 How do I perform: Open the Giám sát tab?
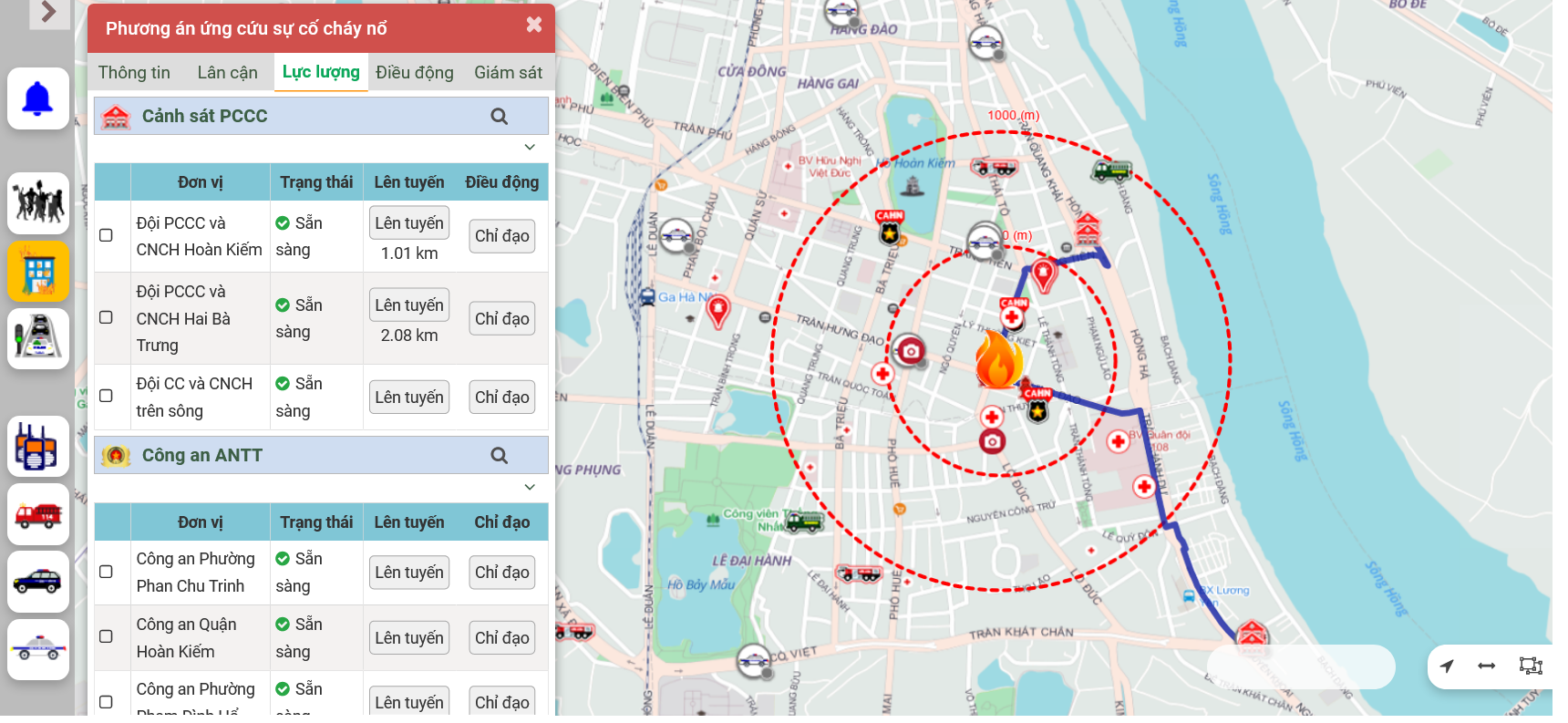[508, 73]
